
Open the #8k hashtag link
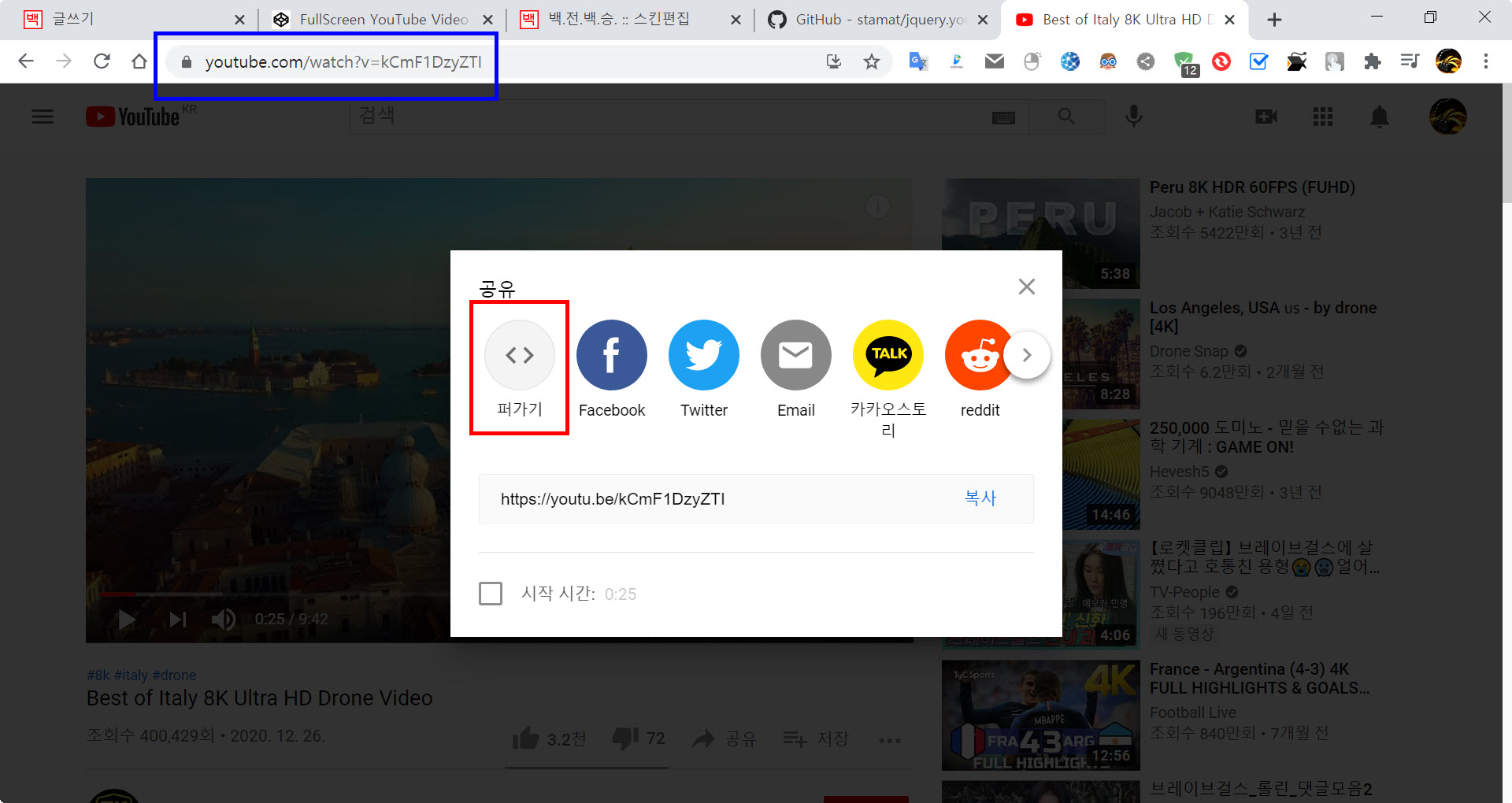click(98, 675)
